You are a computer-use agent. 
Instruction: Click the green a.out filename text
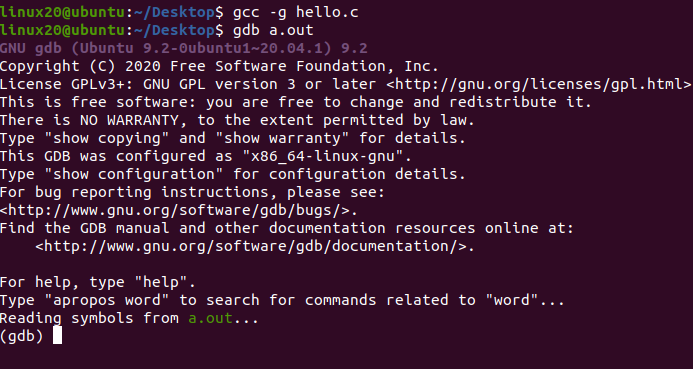pyautogui.click(x=210, y=318)
